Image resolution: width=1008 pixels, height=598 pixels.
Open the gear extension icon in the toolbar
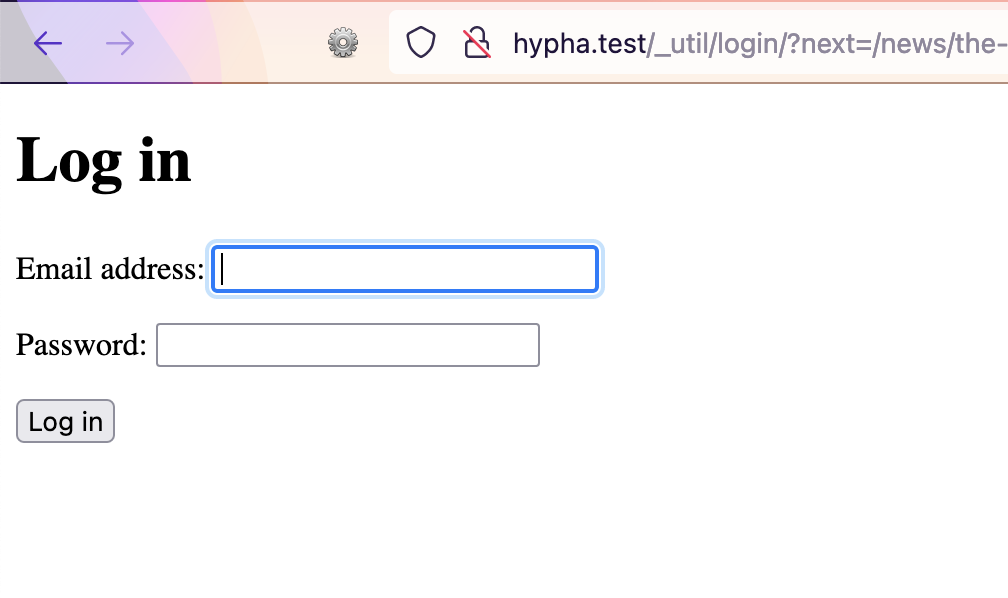tap(342, 43)
